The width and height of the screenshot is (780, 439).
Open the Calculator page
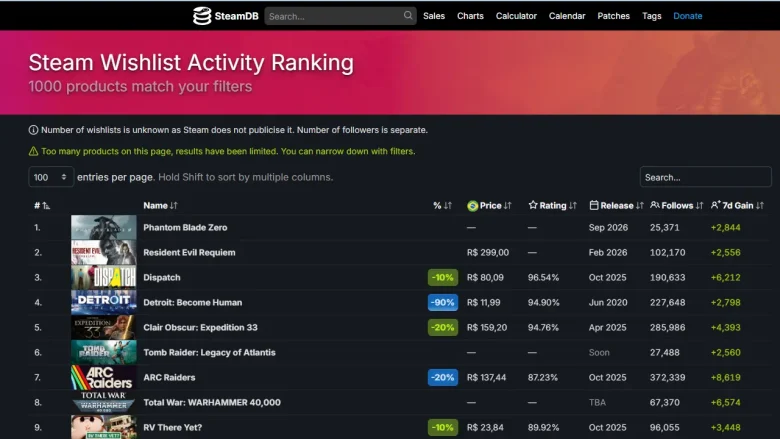(516, 16)
